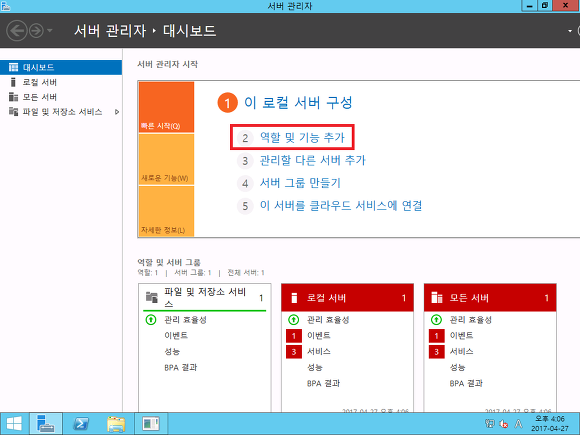
Task: Open BPA 결과 in 모든 서버 tile
Action: coord(466,383)
